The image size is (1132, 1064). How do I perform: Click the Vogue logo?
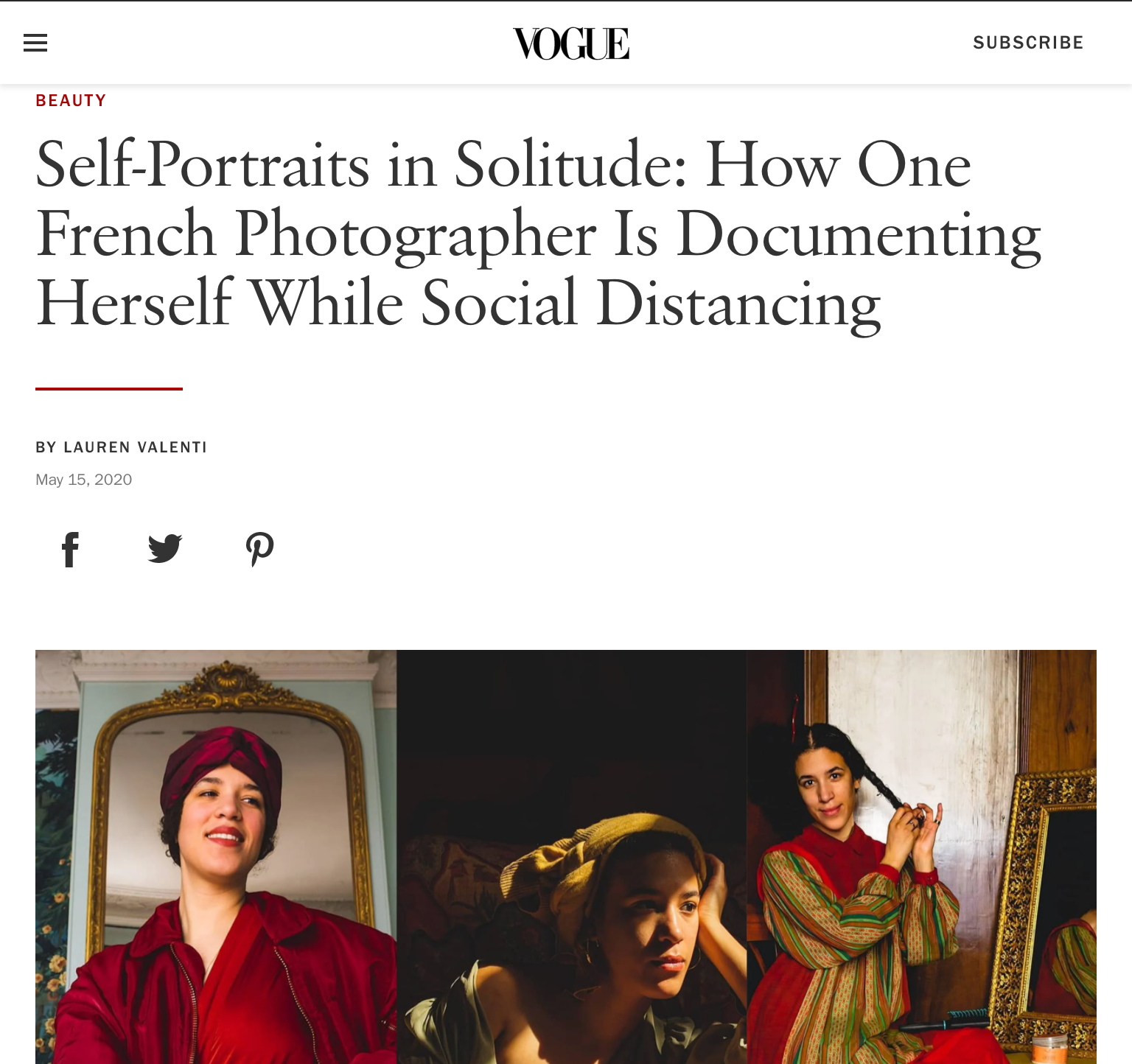571,43
